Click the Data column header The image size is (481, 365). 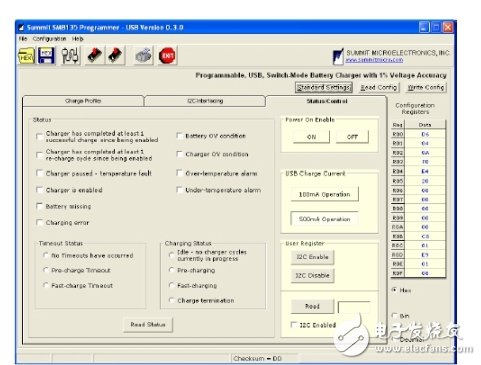pos(425,125)
